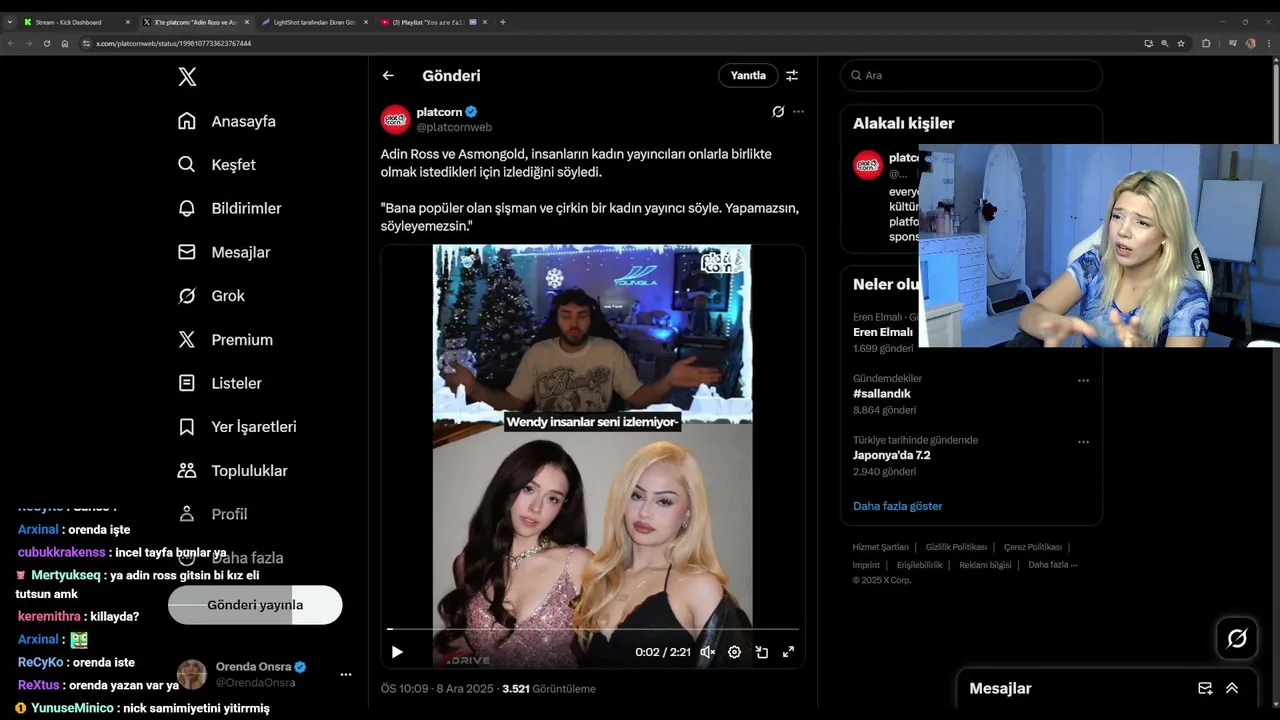
Task: Expand the Mesajlar dock
Action: point(1232,689)
